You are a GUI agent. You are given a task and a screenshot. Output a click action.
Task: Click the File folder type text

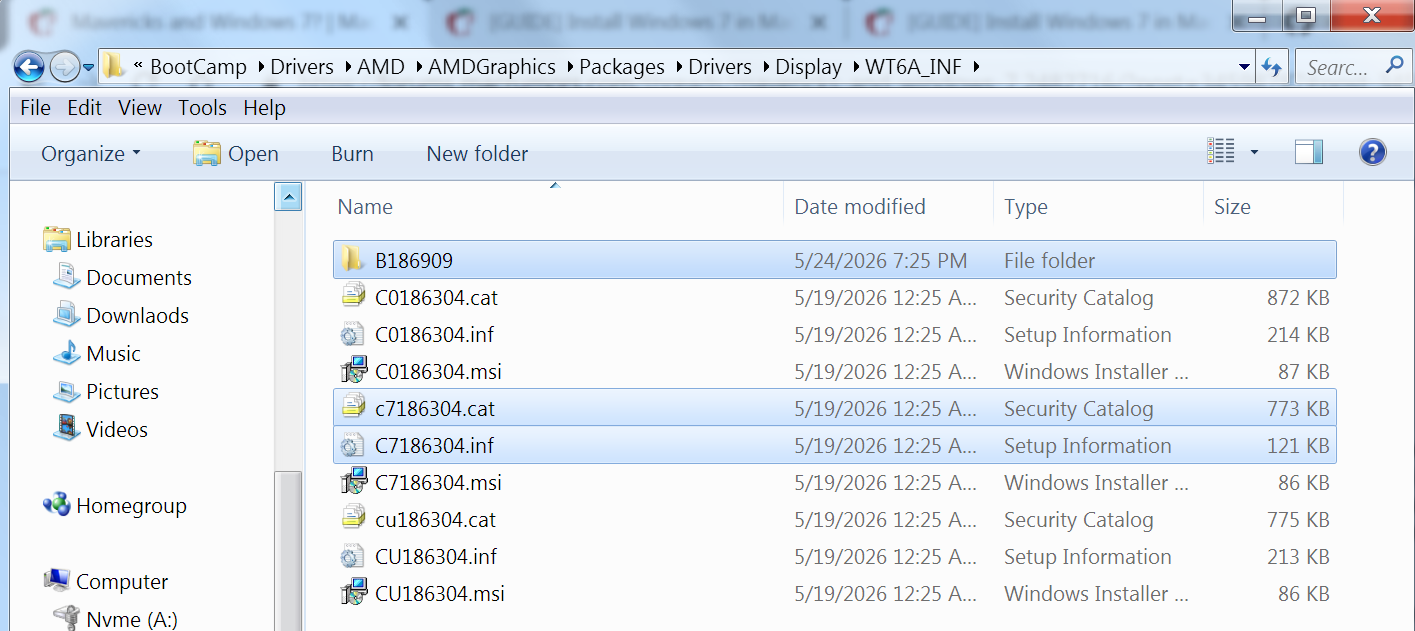point(1049,260)
